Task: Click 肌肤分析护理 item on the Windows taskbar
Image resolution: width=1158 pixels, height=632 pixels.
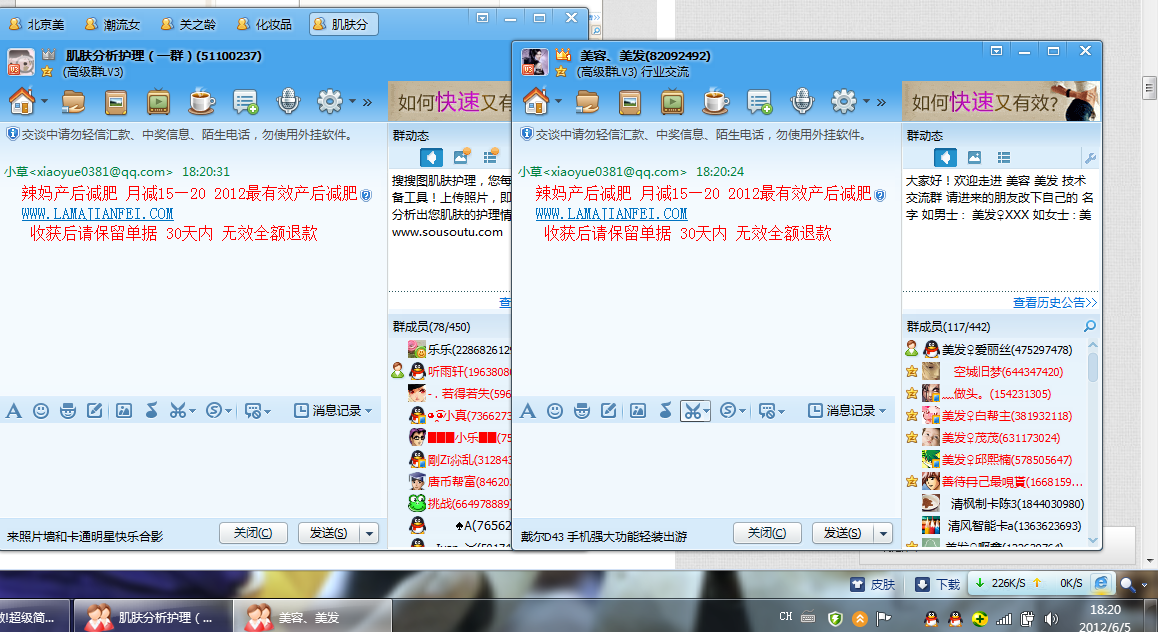Action: (x=154, y=617)
